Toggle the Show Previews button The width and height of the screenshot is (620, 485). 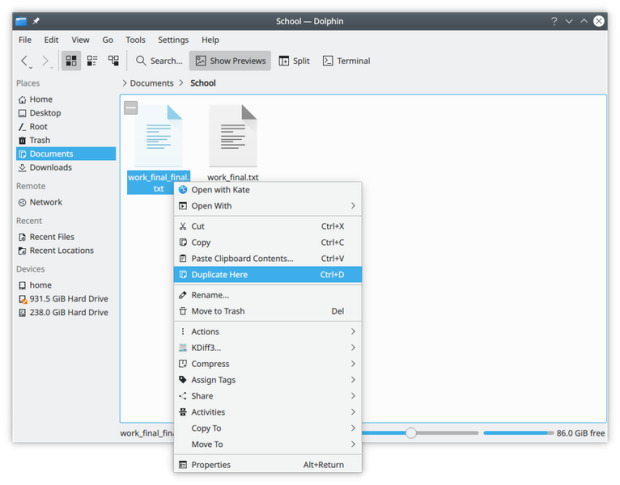coord(230,61)
